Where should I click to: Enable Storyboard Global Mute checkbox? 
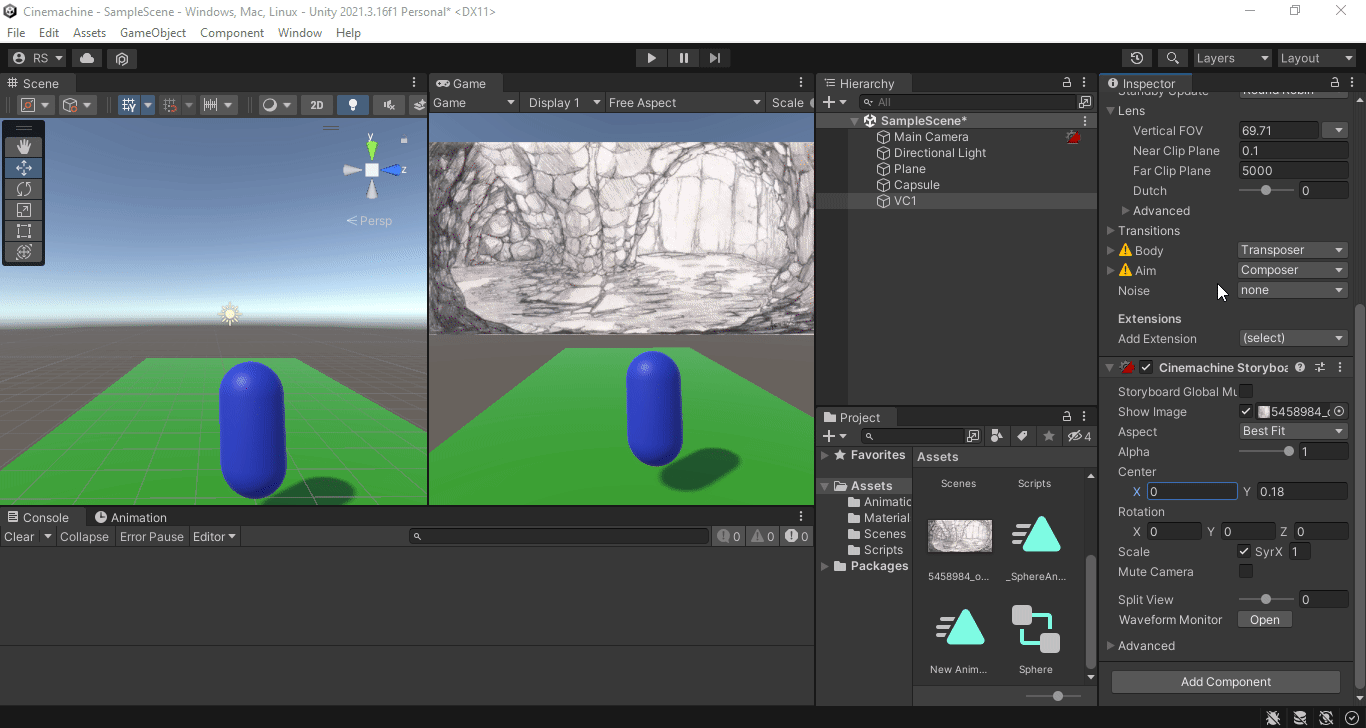1245,391
